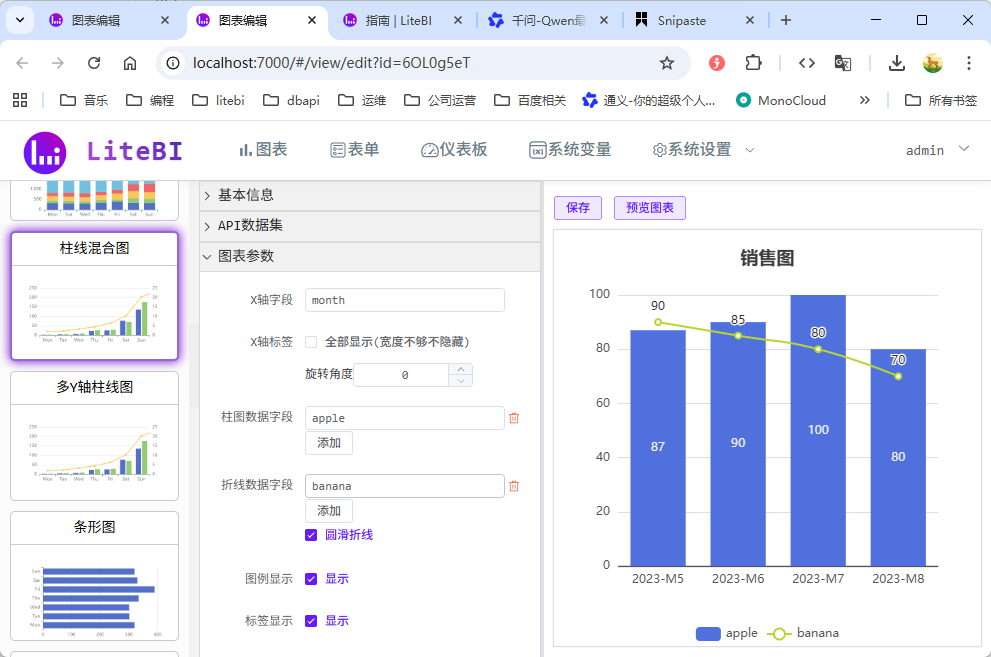Click the LiteBI logo icon
Viewport: 991px width, 657px height.
[45, 149]
